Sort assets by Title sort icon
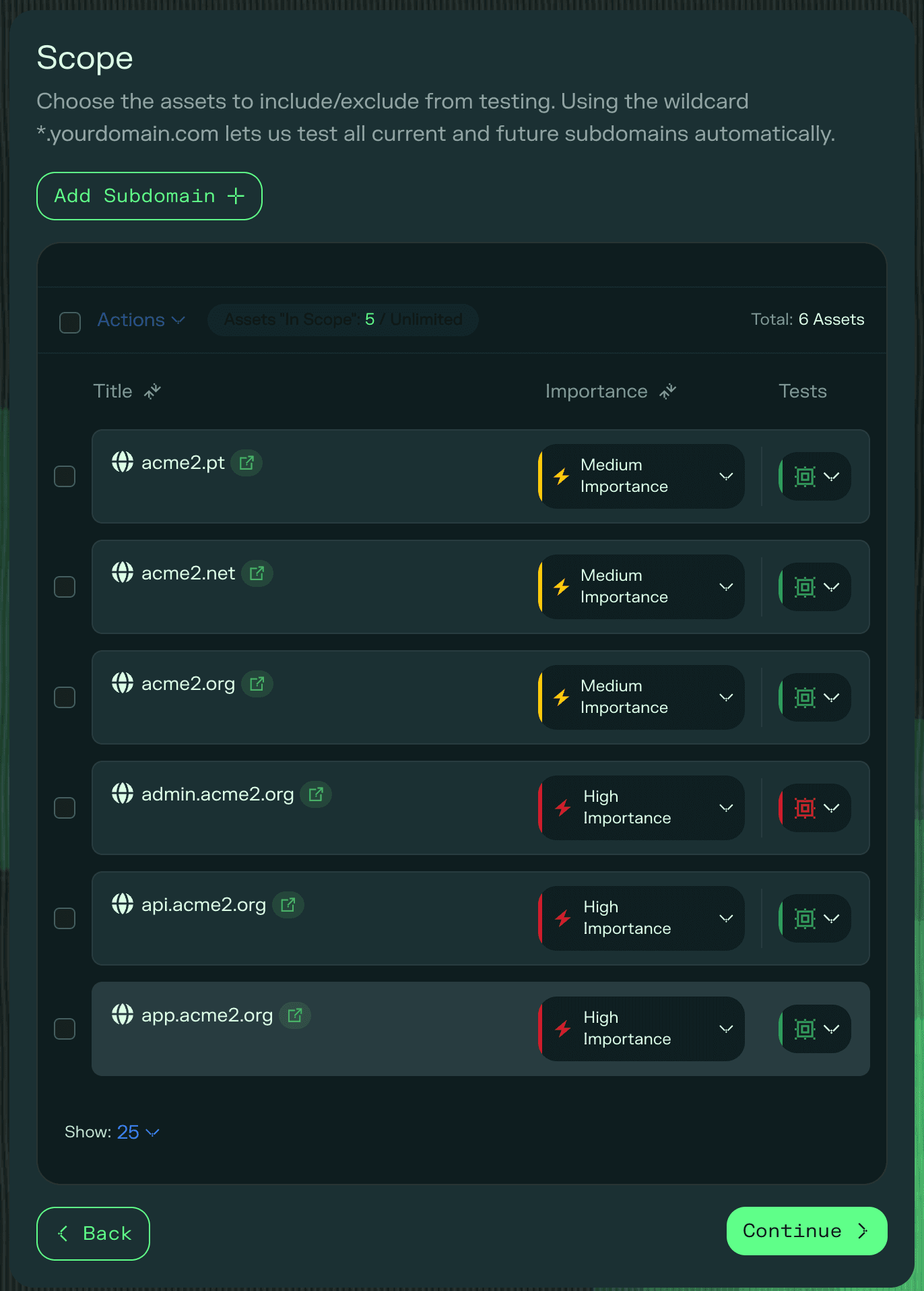 (x=153, y=391)
